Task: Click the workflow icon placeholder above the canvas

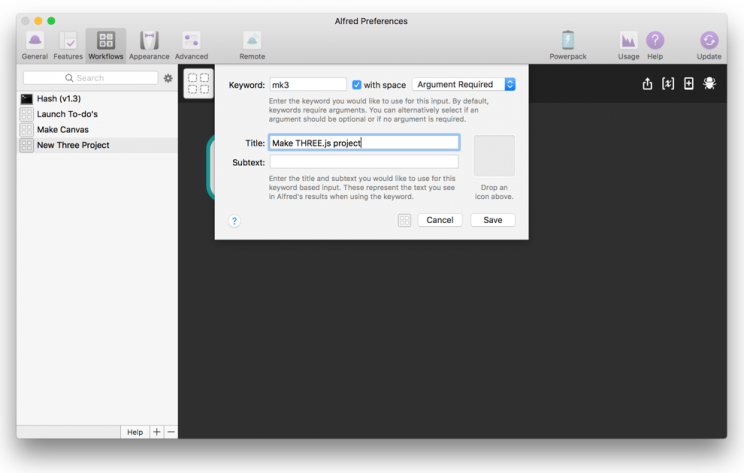Action: coord(198,83)
